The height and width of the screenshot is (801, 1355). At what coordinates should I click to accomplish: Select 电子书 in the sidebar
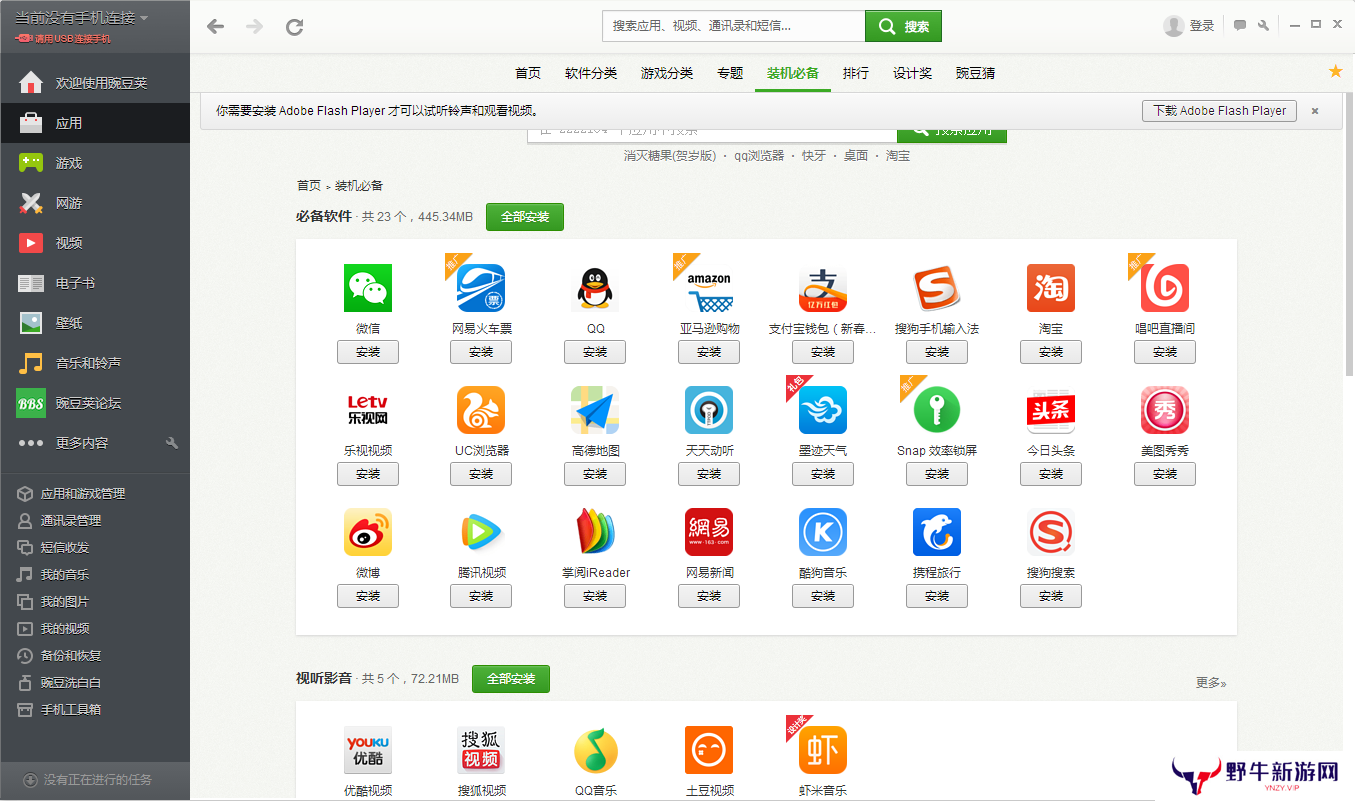coord(95,283)
